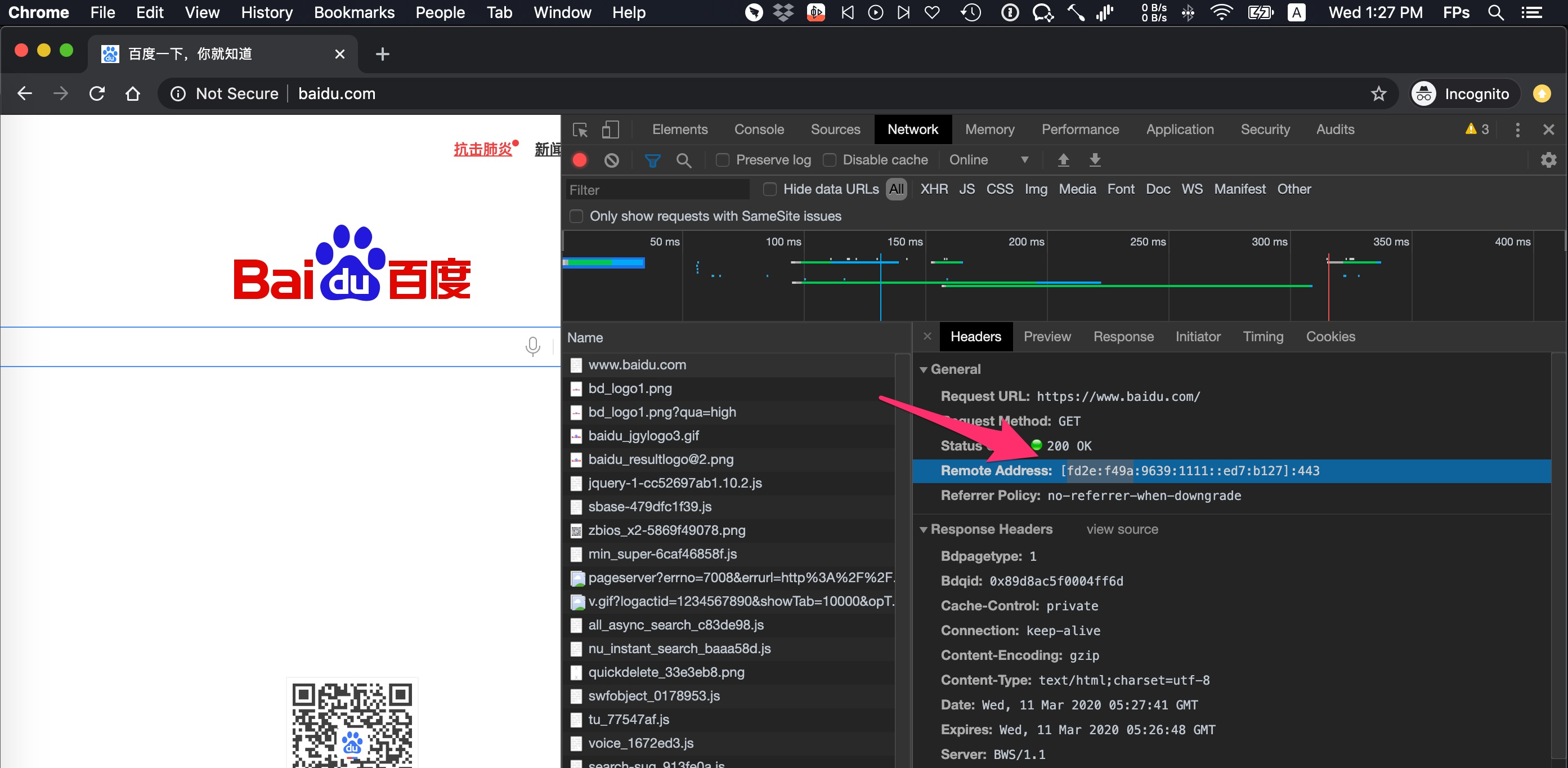Stop recording network log with red button
Image resolution: width=1568 pixels, height=768 pixels.
pos(580,160)
